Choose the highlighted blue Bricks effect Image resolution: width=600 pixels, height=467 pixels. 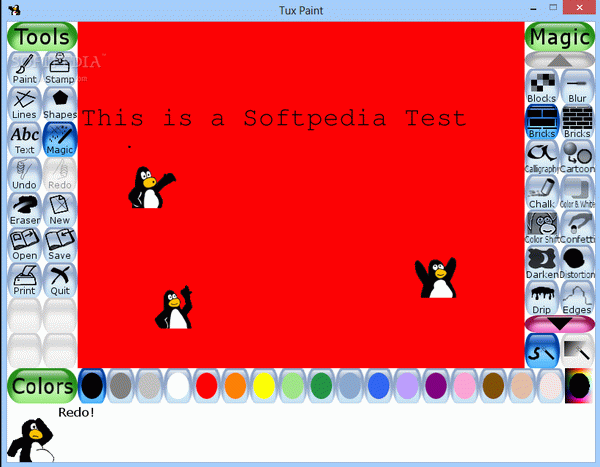(542, 122)
